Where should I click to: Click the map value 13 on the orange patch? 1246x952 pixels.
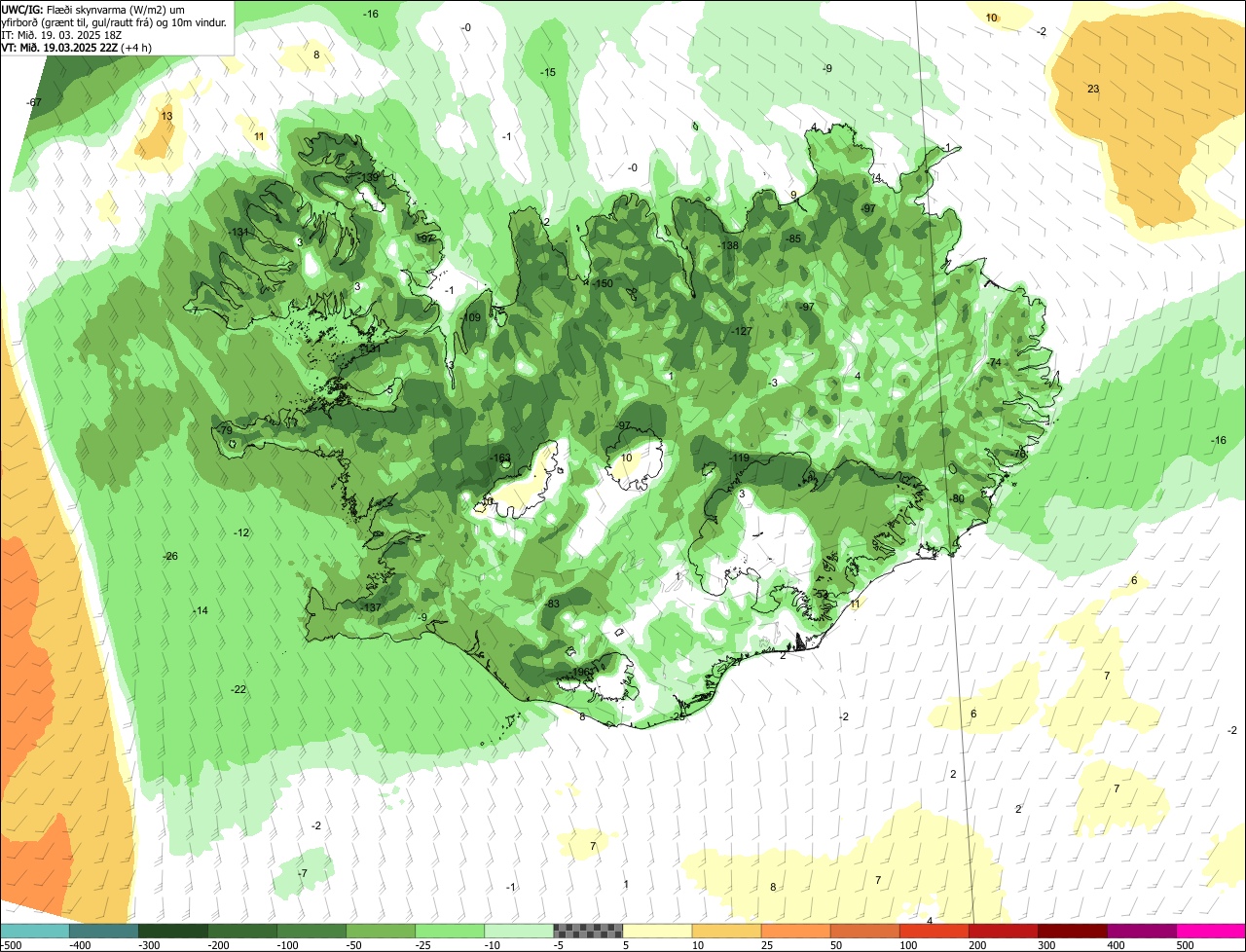pyautogui.click(x=166, y=116)
